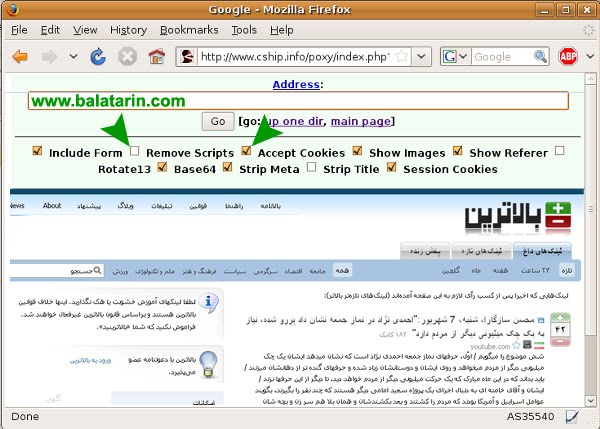Click the star icon beside youtube.com
Screen dimensions: 600x429
point(516,345)
